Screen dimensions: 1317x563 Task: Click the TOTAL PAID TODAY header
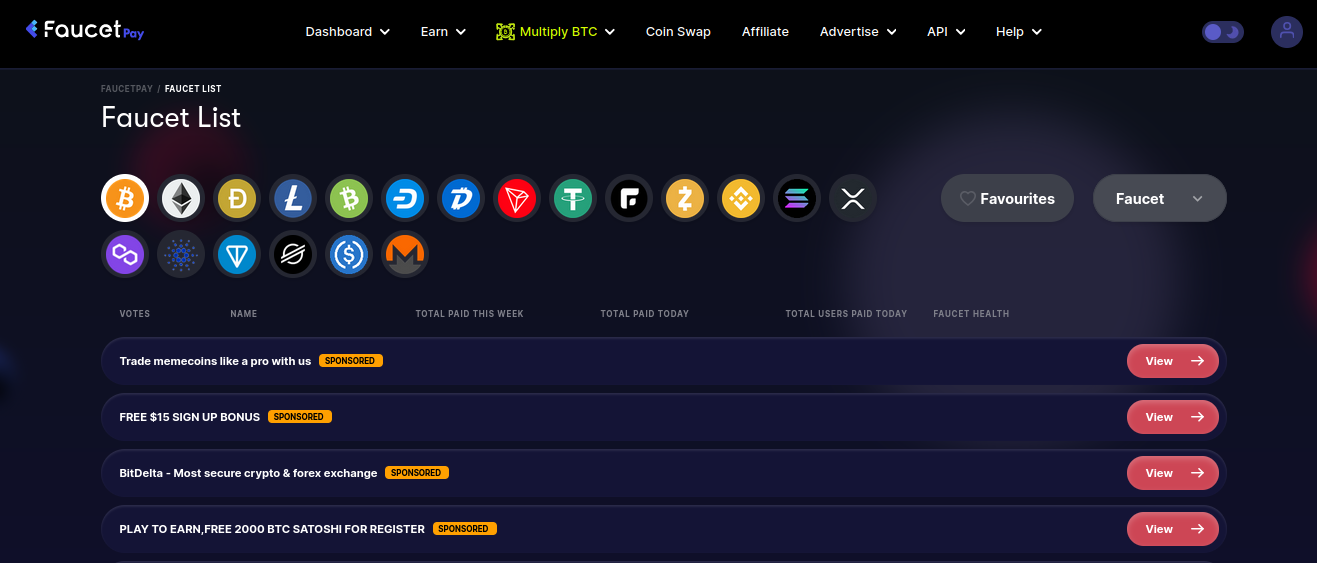click(645, 314)
